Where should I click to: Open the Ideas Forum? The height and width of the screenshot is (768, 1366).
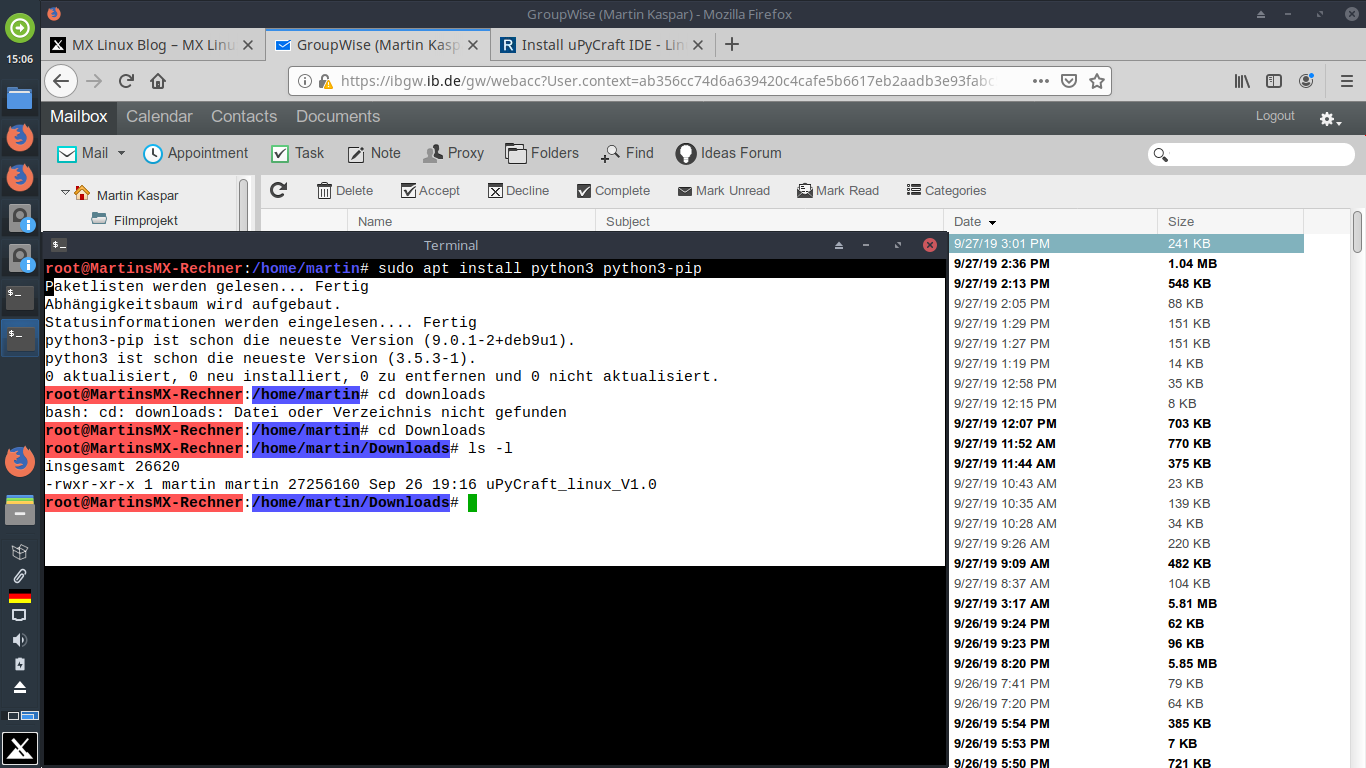tap(729, 153)
